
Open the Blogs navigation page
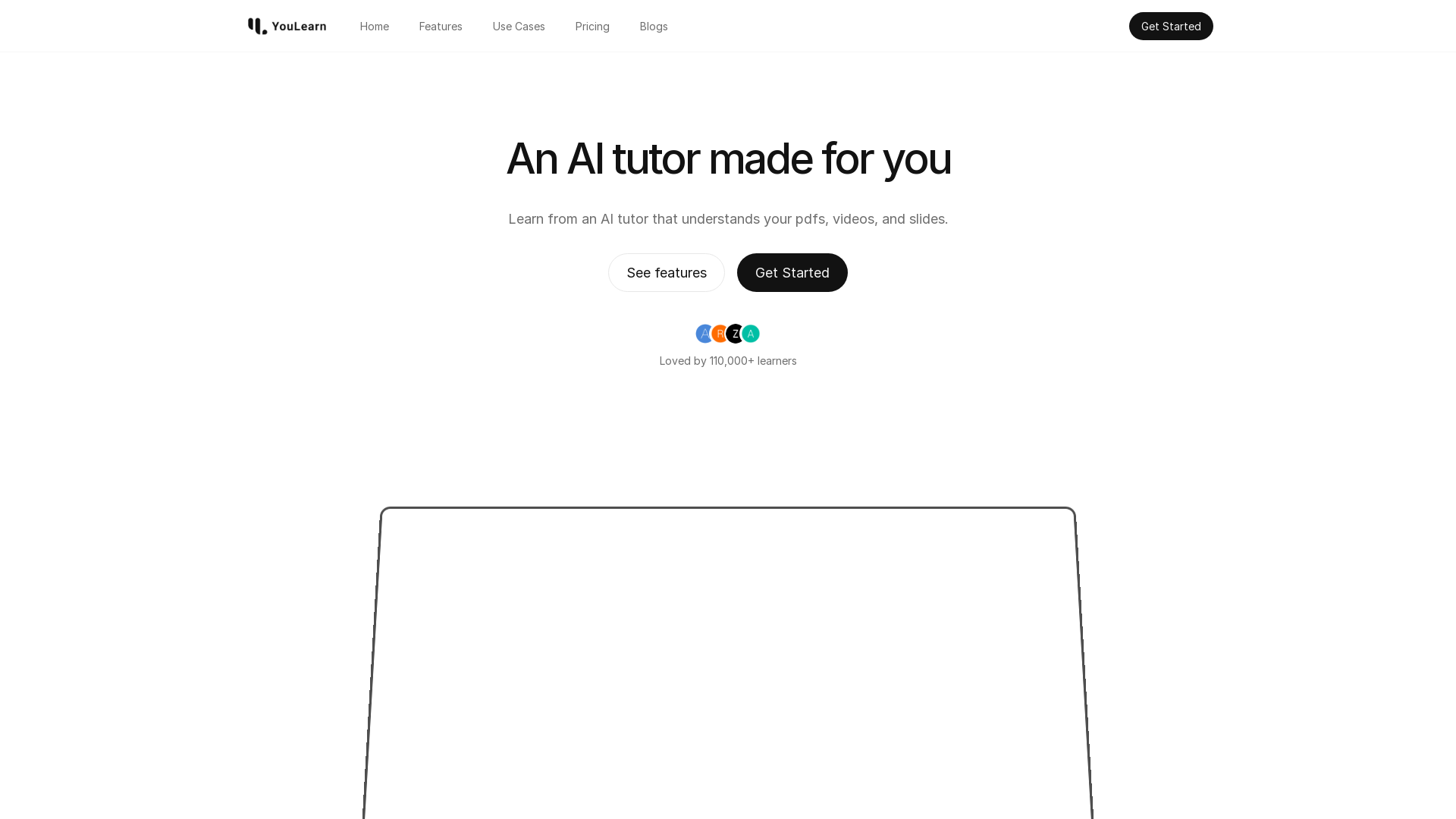click(654, 26)
